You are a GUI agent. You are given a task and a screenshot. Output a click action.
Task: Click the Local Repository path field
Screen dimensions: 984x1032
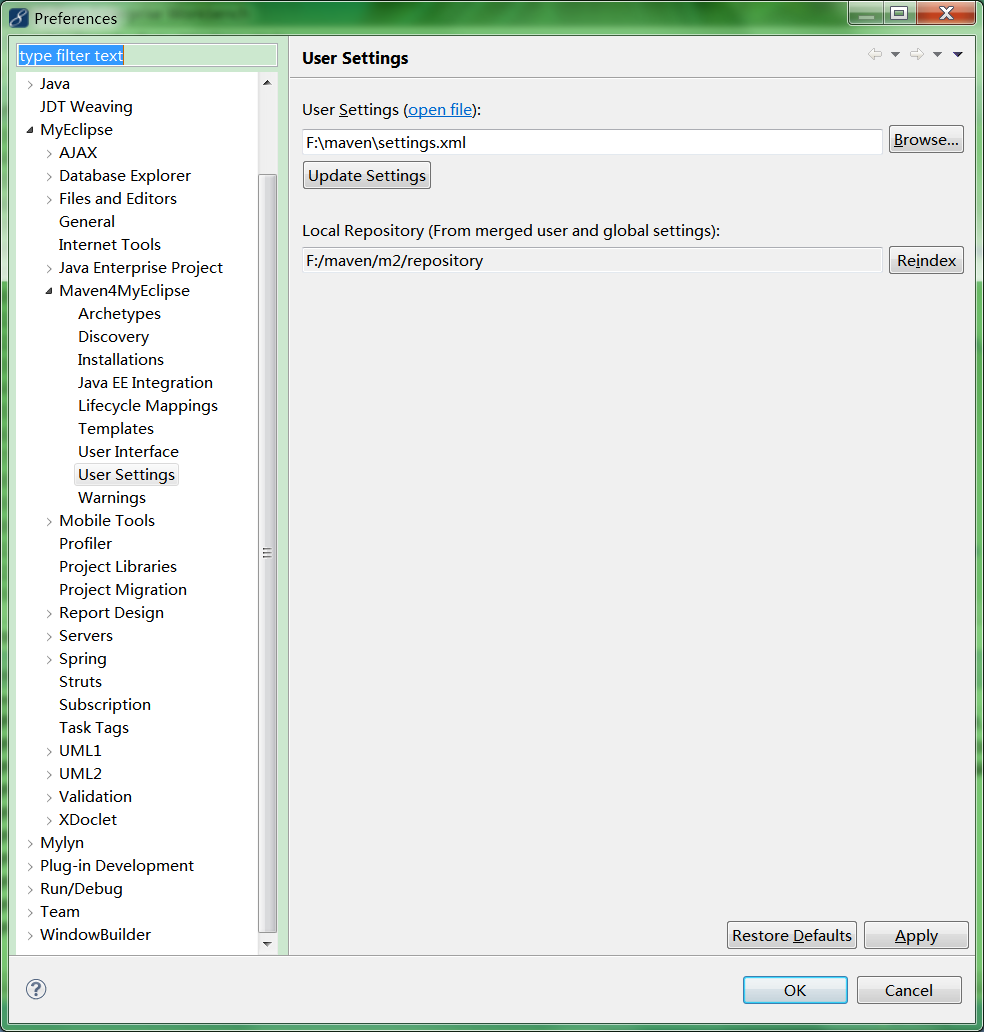(x=592, y=261)
